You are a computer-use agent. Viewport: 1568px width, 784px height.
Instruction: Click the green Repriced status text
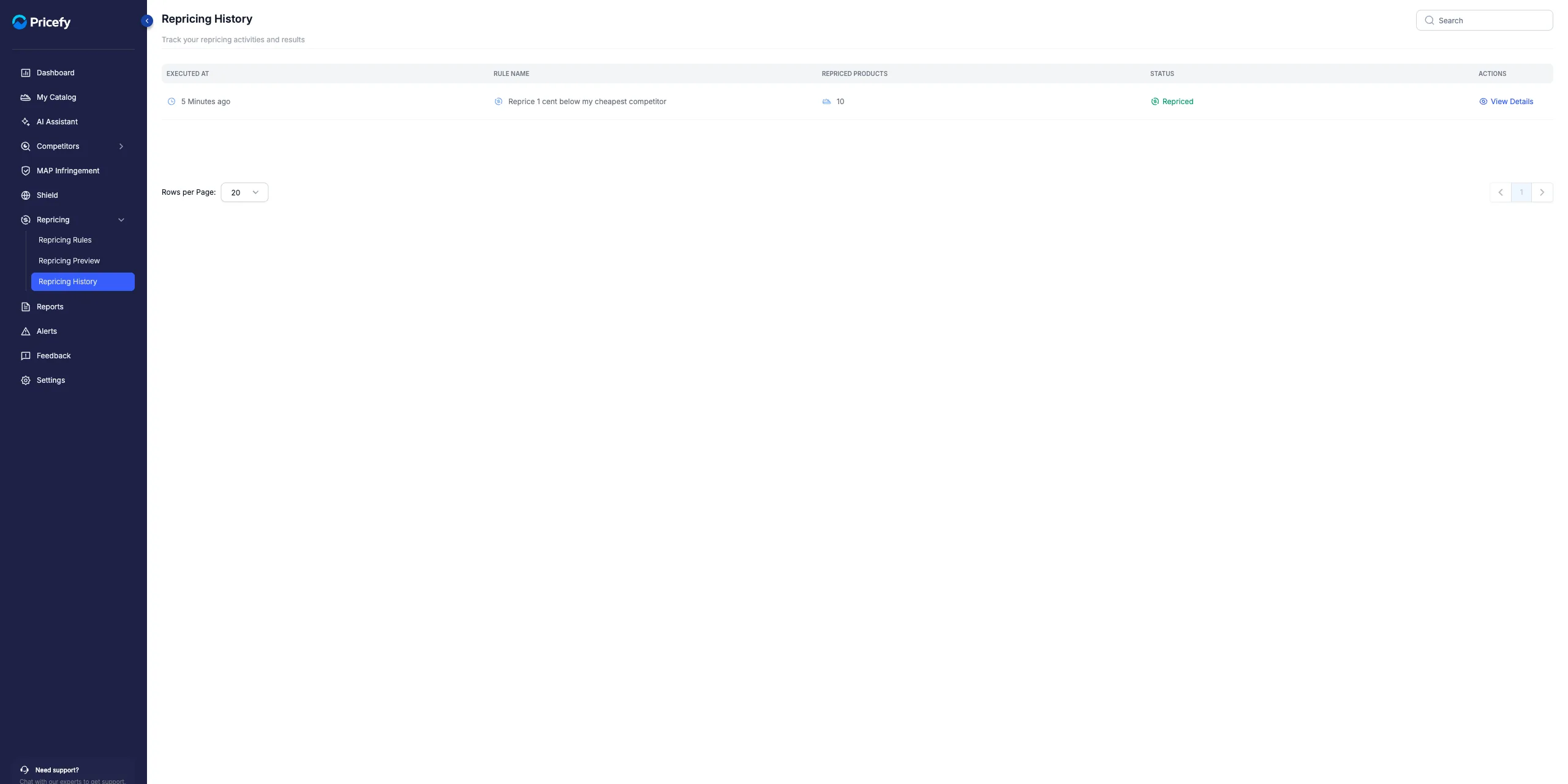pos(1178,102)
